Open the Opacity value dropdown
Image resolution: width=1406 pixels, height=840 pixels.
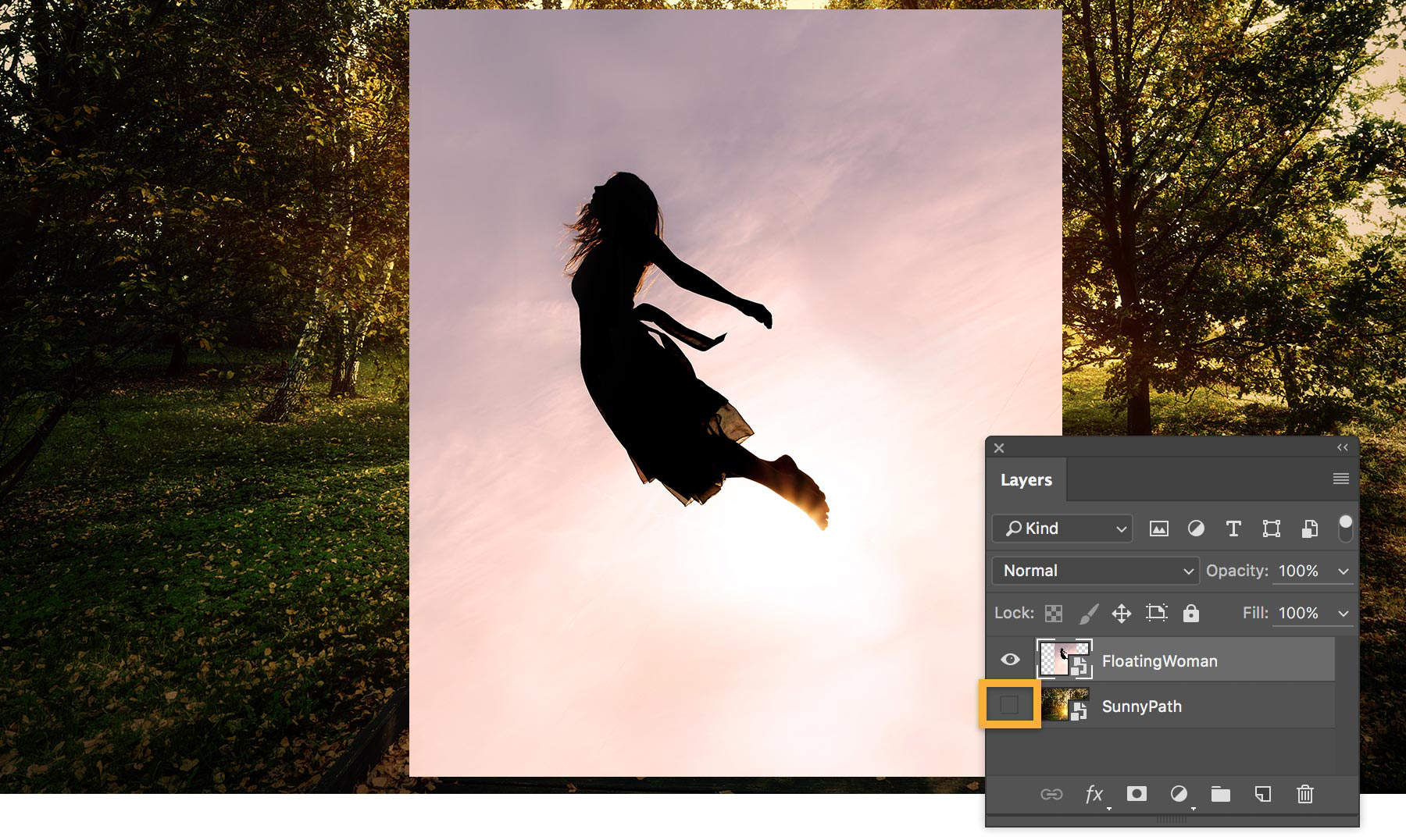(1343, 571)
